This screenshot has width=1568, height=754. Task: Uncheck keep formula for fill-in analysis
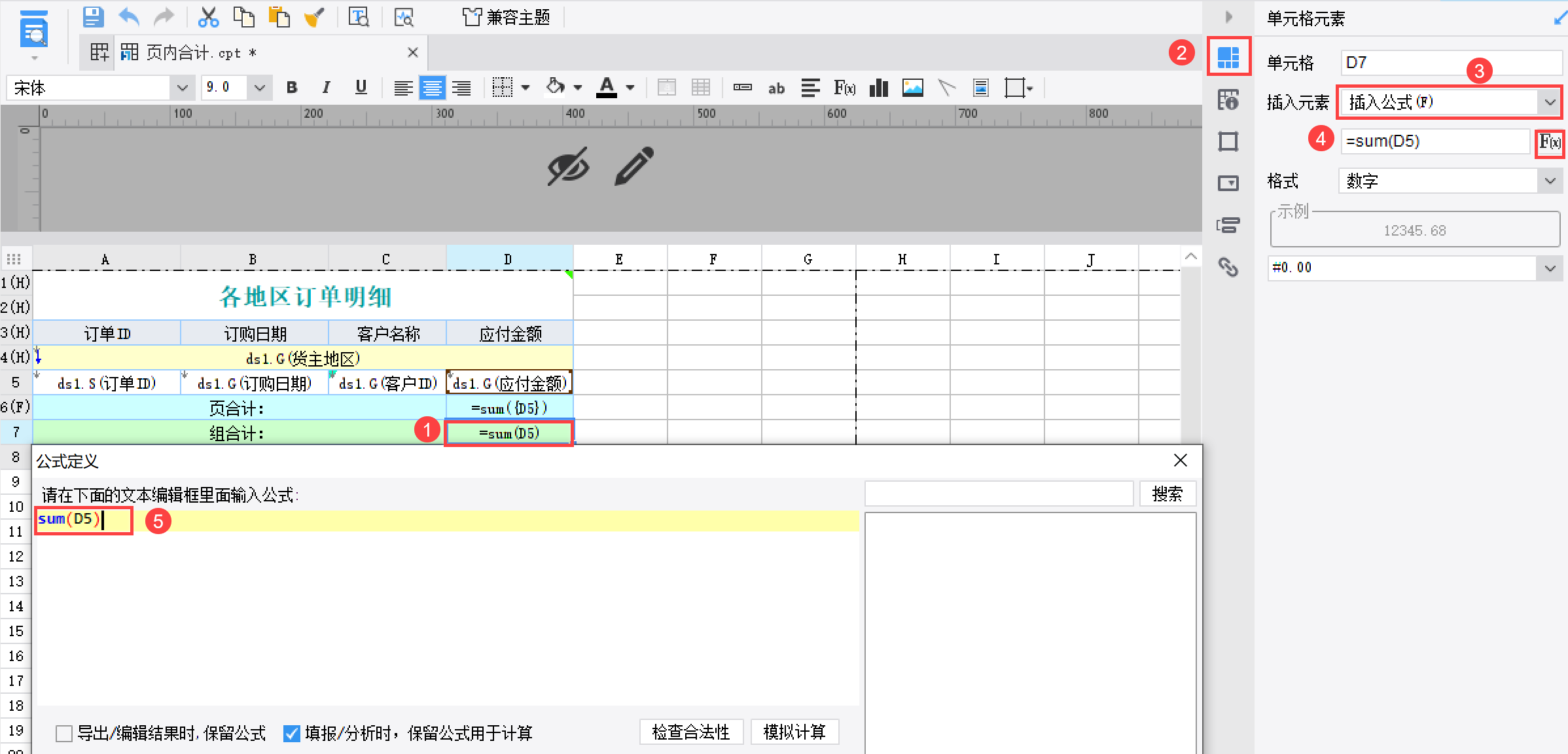click(292, 734)
